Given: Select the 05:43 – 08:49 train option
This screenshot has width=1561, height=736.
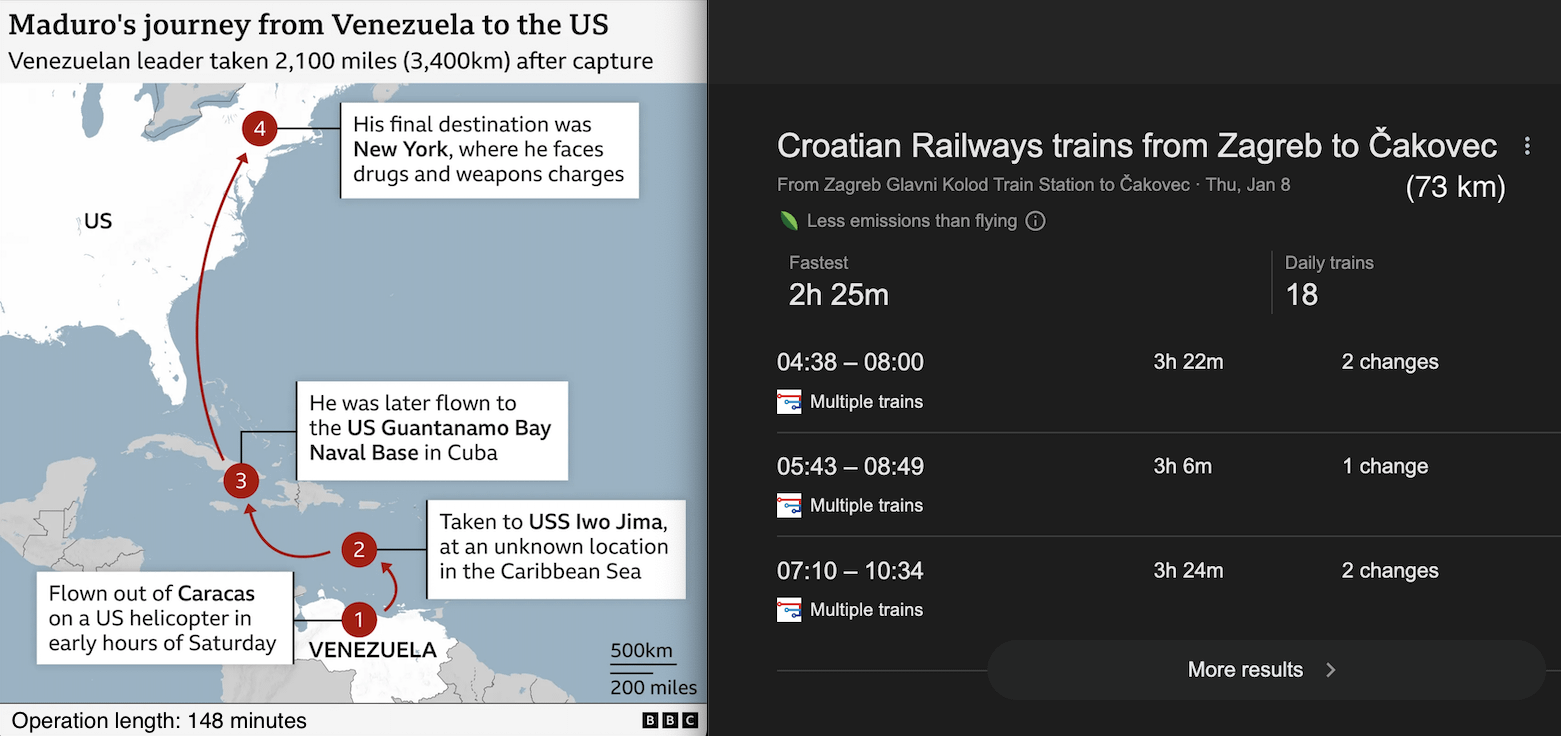Looking at the screenshot, I should tap(850, 467).
